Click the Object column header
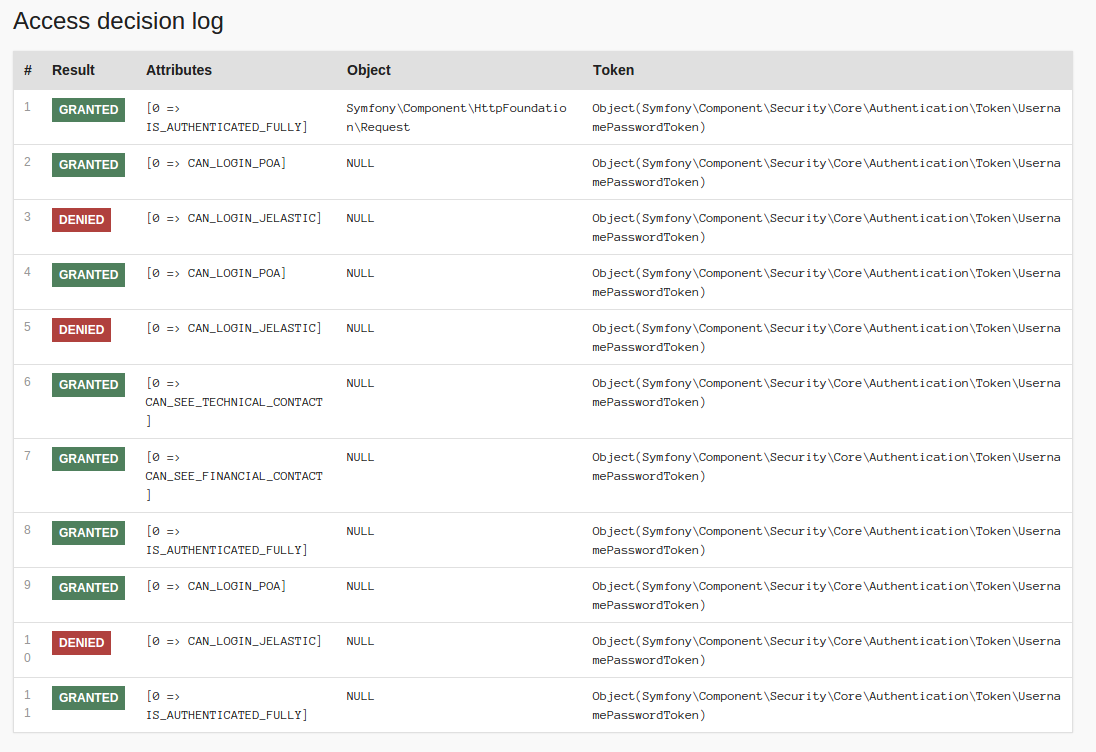 pos(368,70)
